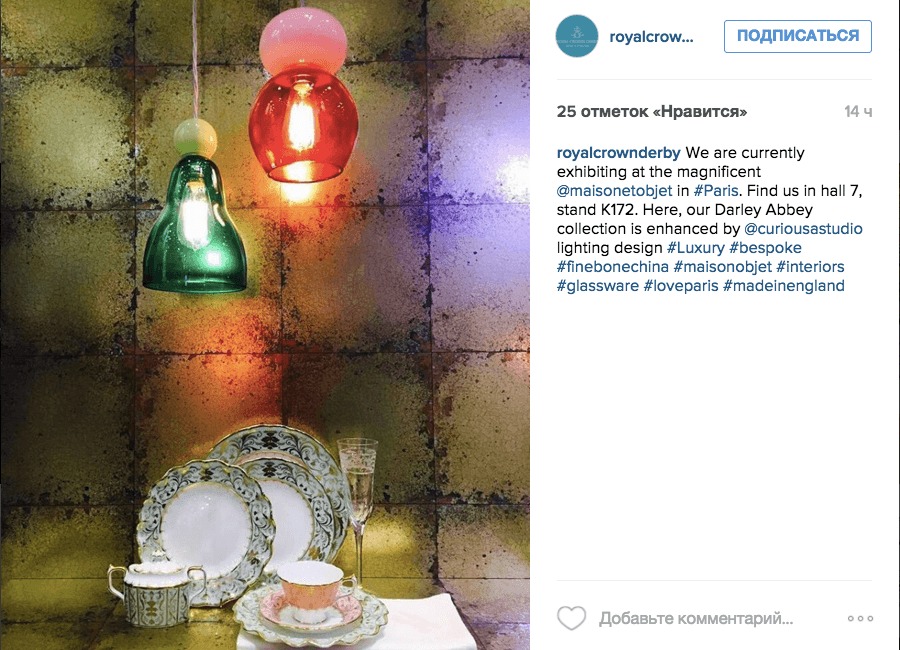The image size is (900, 650).
Task: Open the #madeinengland hashtag
Action: click(783, 285)
